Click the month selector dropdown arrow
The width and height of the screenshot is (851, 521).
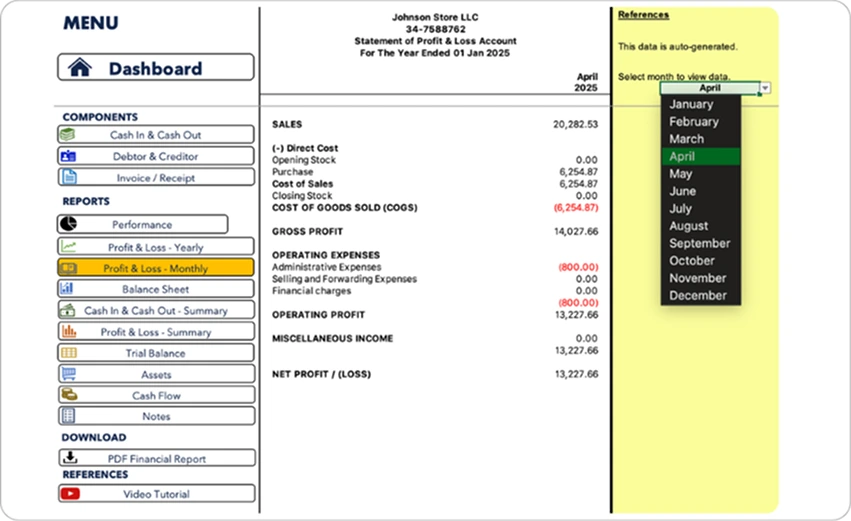point(765,88)
